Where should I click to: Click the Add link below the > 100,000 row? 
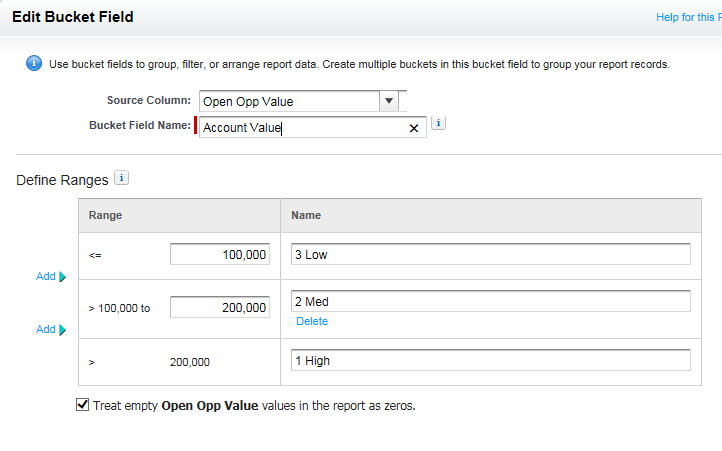point(45,329)
